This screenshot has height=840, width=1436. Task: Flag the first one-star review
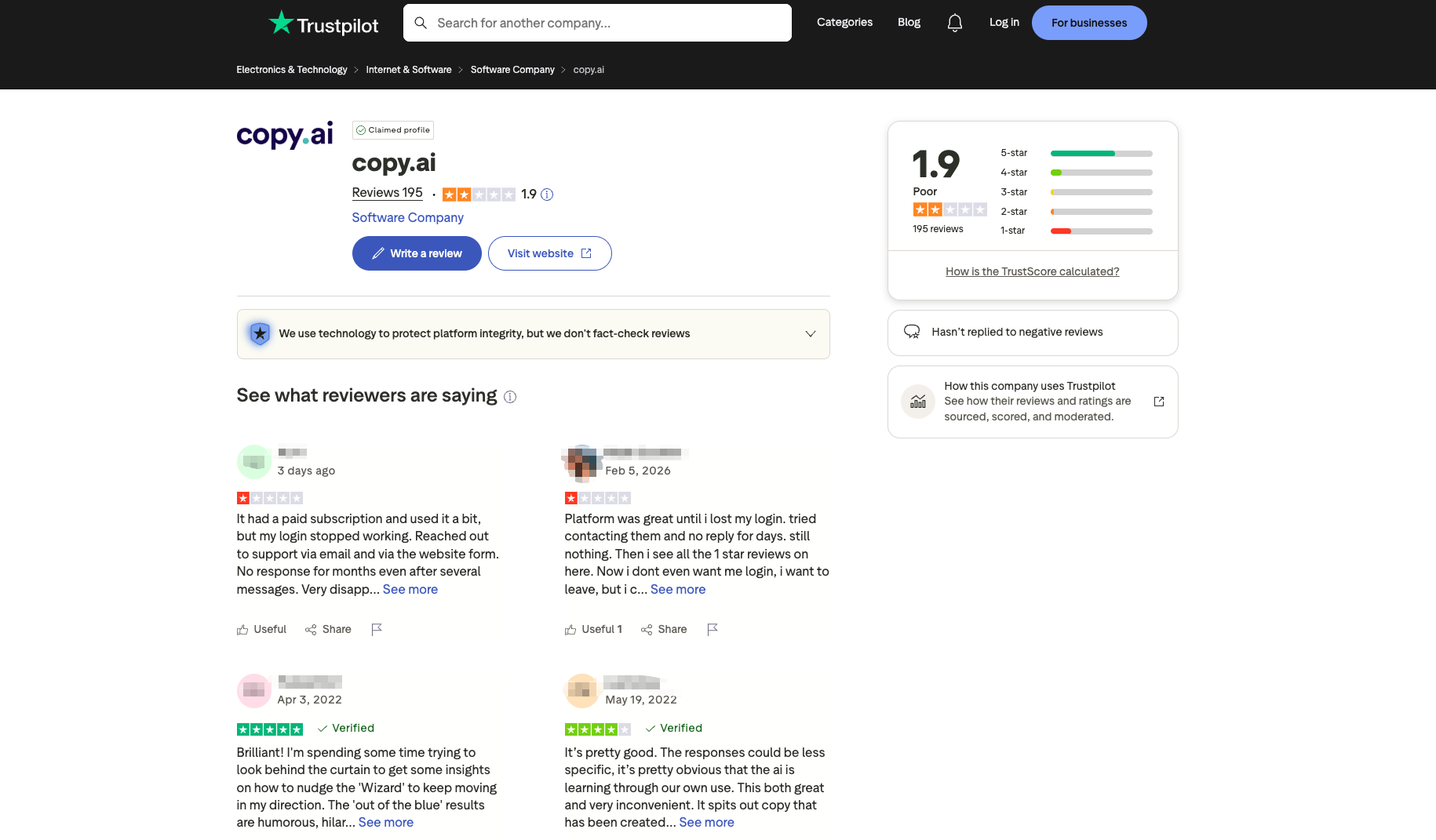[x=377, y=629]
